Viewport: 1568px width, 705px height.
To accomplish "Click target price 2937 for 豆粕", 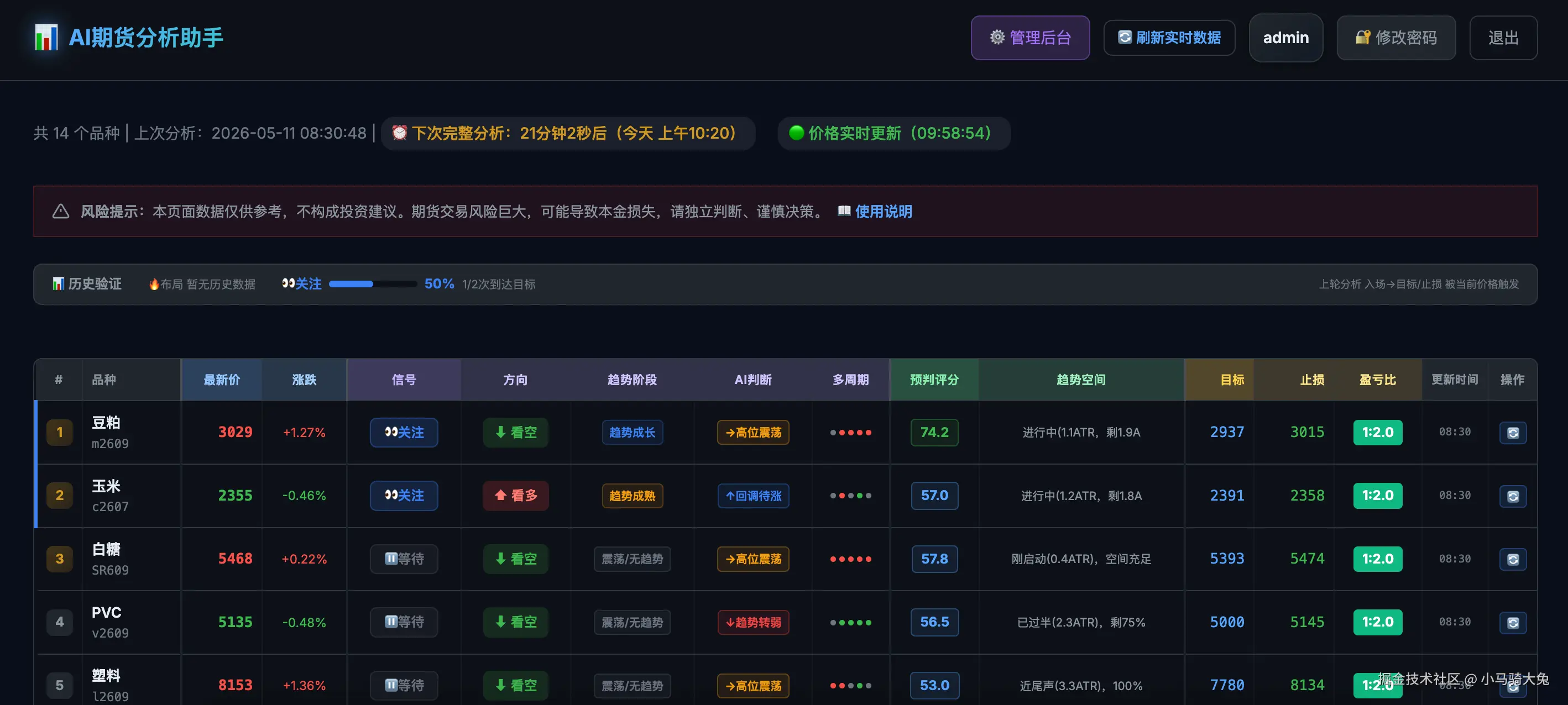I will pos(1226,433).
